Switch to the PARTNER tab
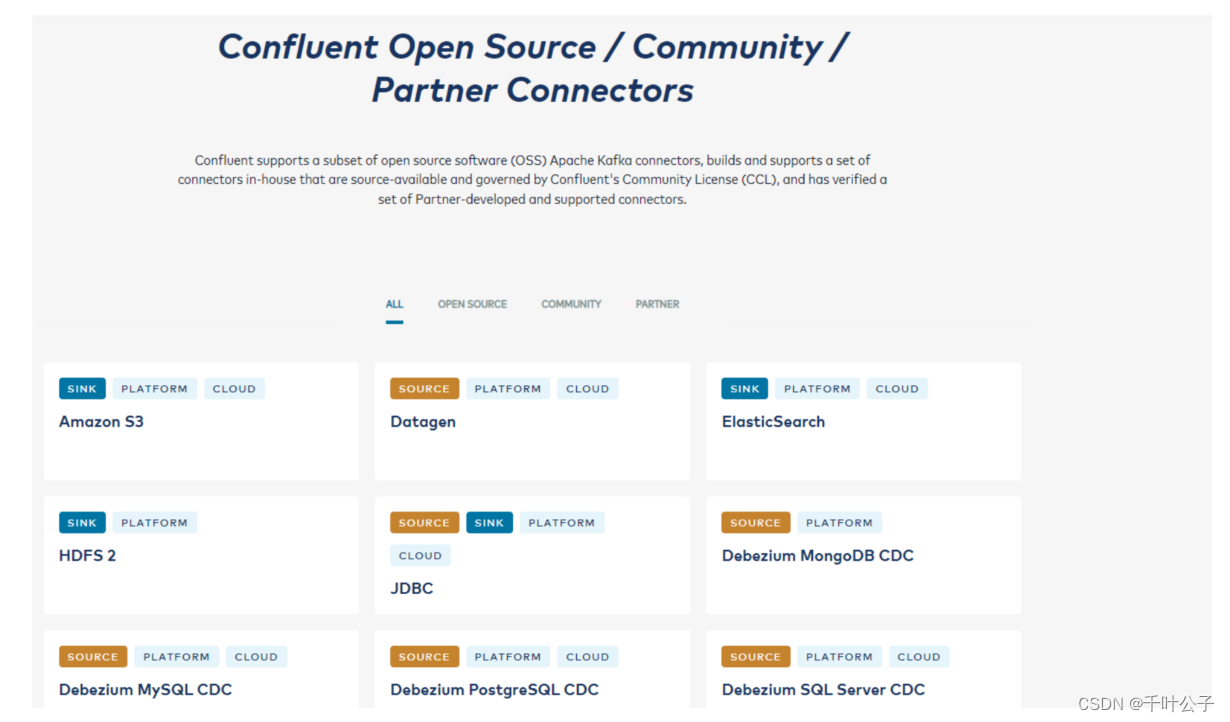The width and height of the screenshot is (1230, 722). (x=657, y=304)
